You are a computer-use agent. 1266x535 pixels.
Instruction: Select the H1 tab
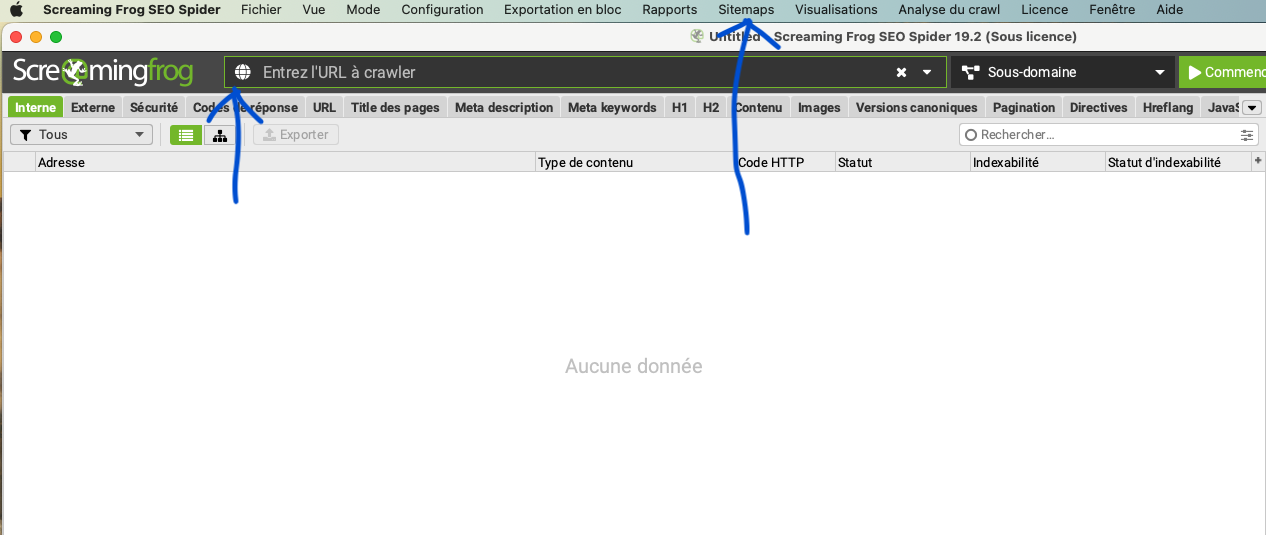pos(680,107)
